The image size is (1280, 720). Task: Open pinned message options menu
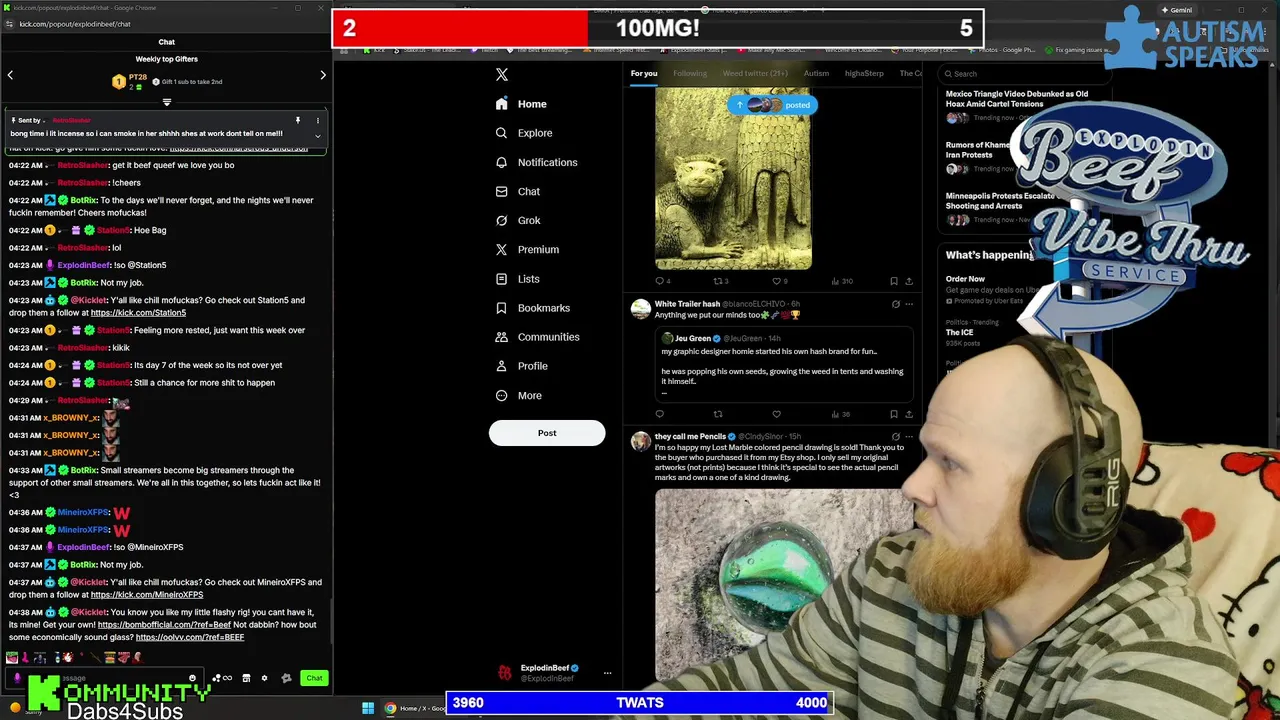tap(318, 120)
